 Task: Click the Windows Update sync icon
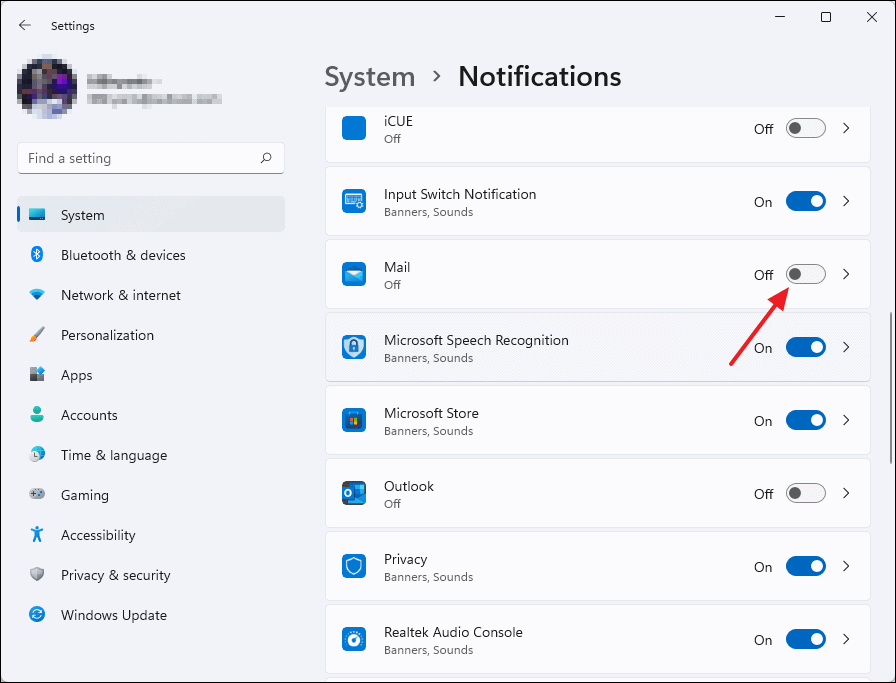[37, 614]
